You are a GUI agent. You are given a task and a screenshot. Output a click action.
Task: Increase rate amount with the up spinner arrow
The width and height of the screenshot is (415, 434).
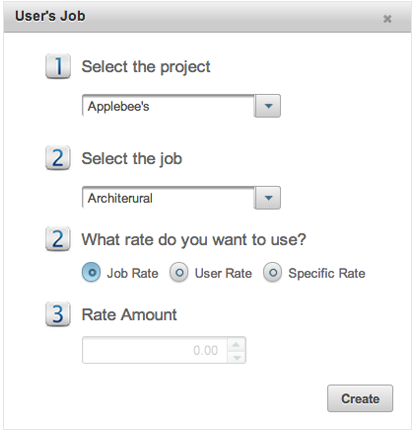coord(236,344)
